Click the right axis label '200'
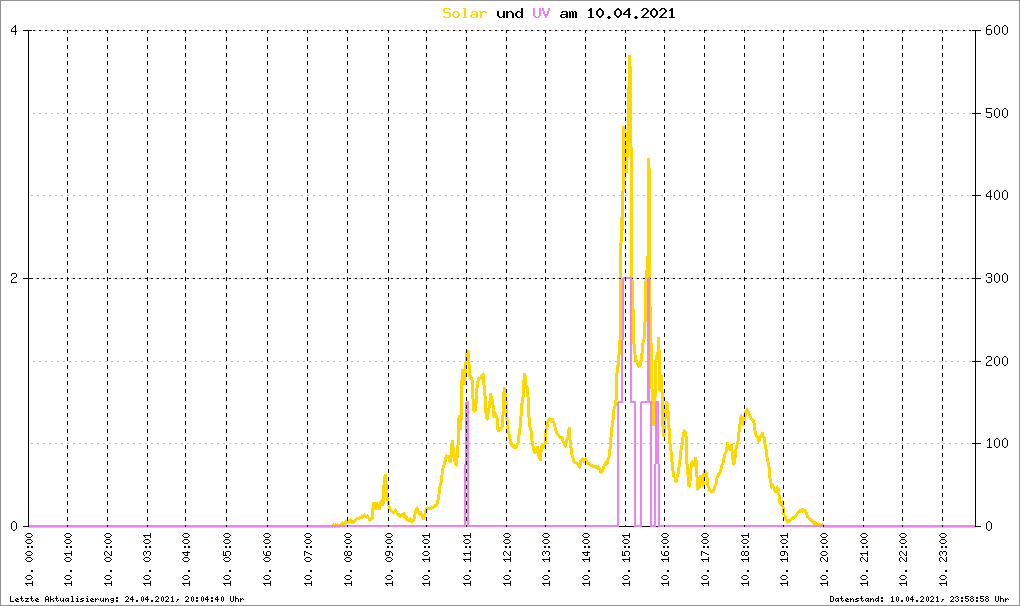 tap(997, 361)
